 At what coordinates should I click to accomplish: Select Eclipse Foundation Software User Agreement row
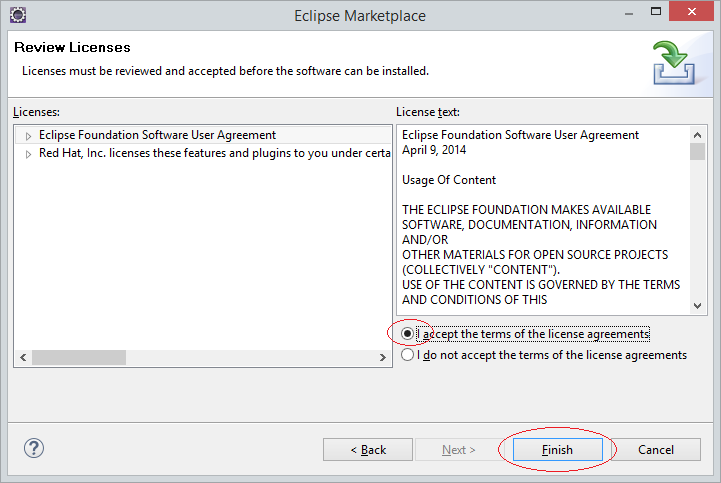[x=203, y=135]
